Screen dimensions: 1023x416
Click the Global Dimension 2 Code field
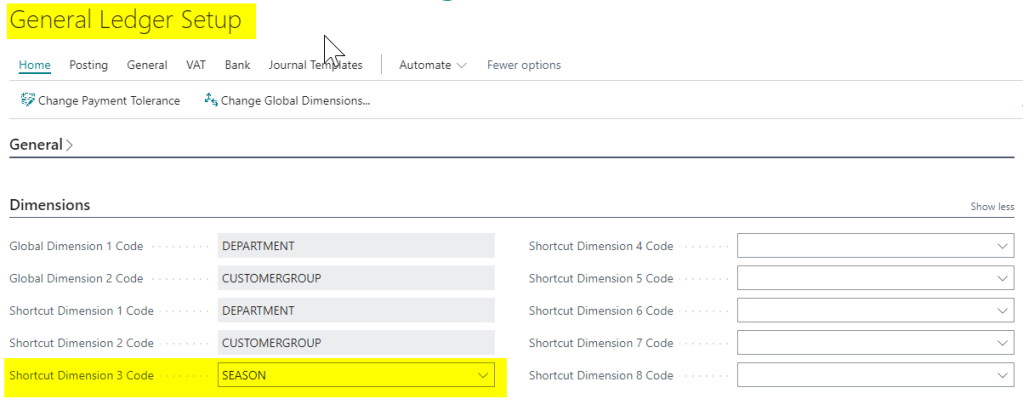pos(355,278)
